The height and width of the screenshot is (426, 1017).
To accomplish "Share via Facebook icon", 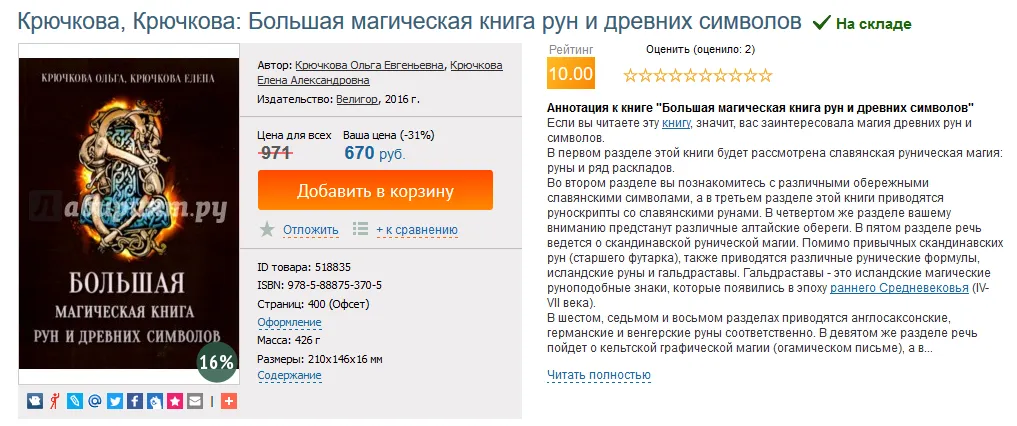I will coord(135,401).
